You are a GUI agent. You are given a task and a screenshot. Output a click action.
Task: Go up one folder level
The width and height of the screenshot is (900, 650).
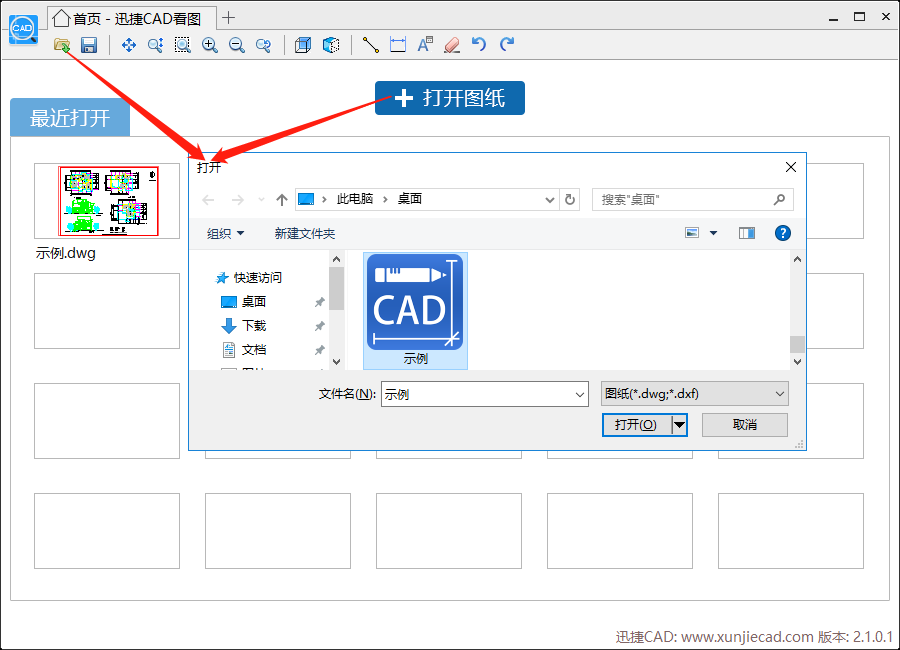(x=281, y=199)
